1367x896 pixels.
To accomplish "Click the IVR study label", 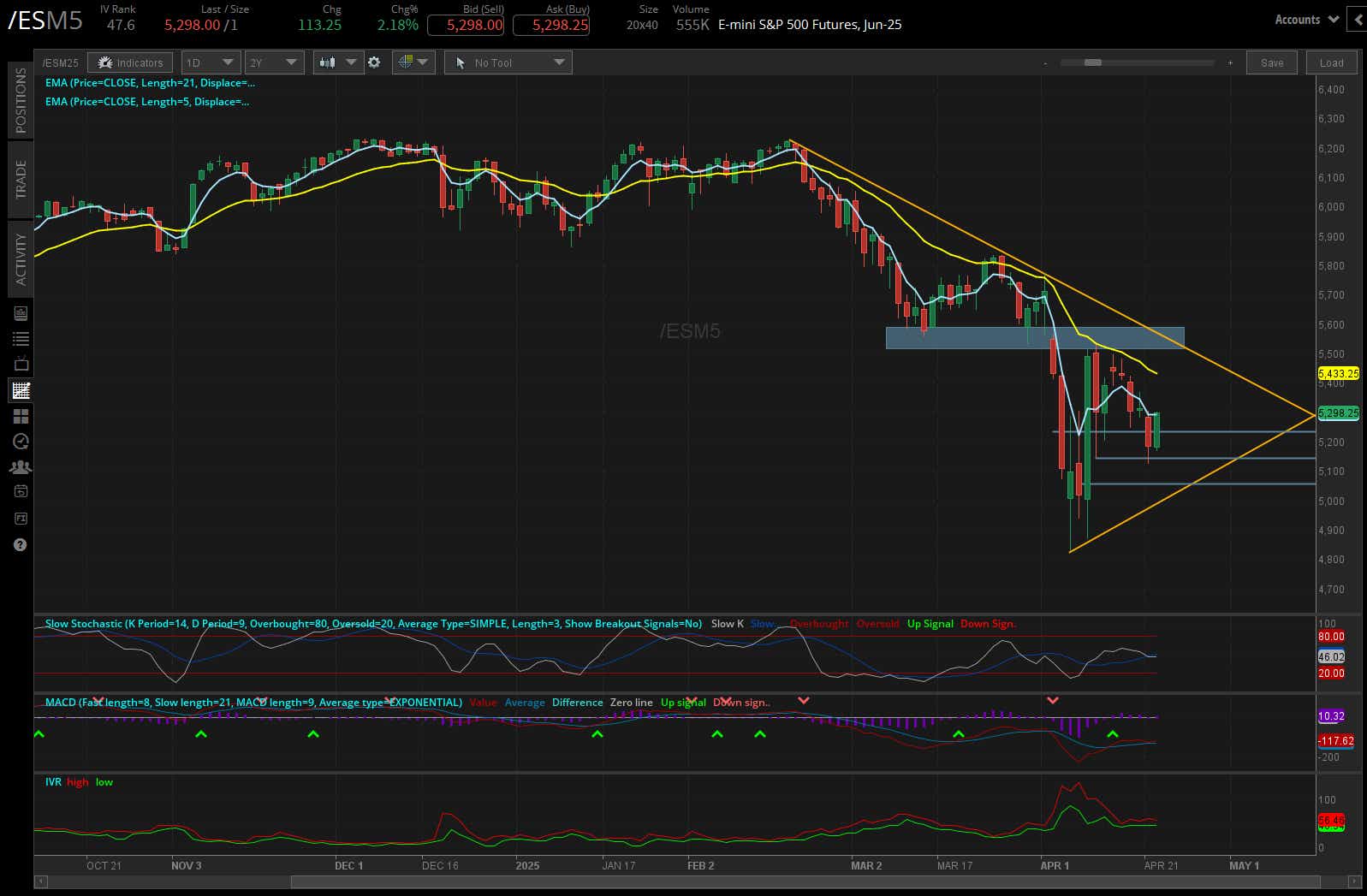I will pos(53,782).
